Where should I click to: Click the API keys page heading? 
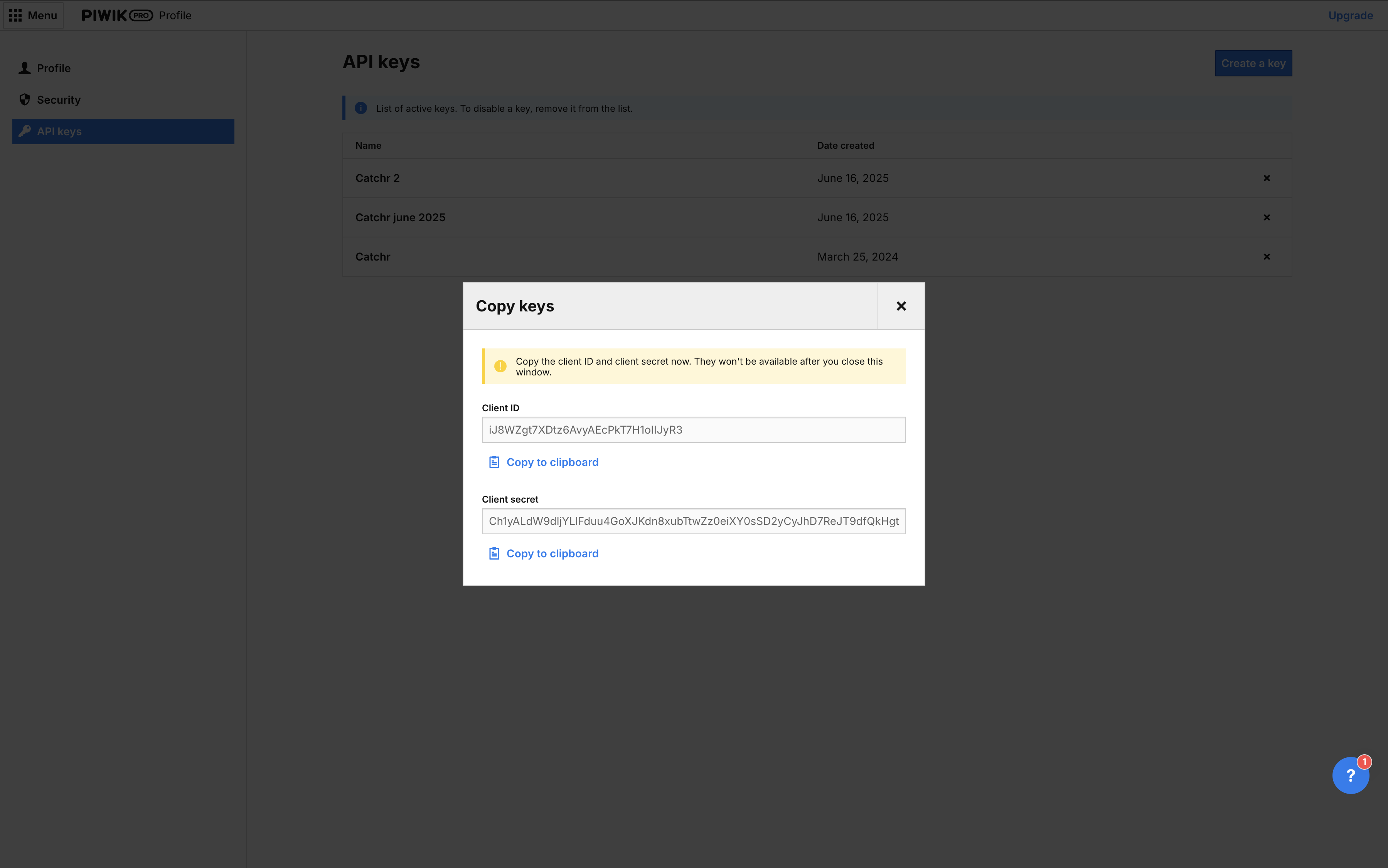coord(381,62)
